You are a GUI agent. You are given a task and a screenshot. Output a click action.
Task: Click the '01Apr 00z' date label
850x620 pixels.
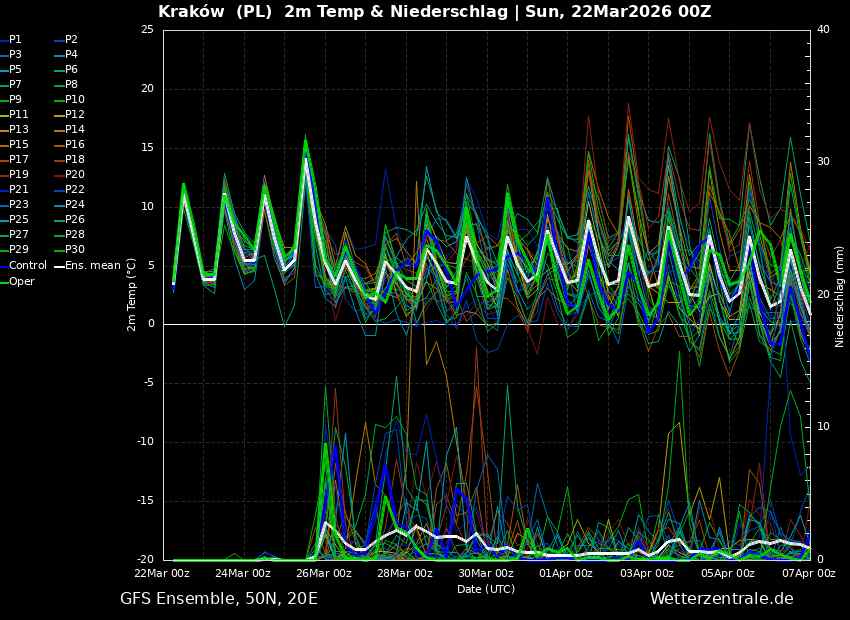coord(566,573)
